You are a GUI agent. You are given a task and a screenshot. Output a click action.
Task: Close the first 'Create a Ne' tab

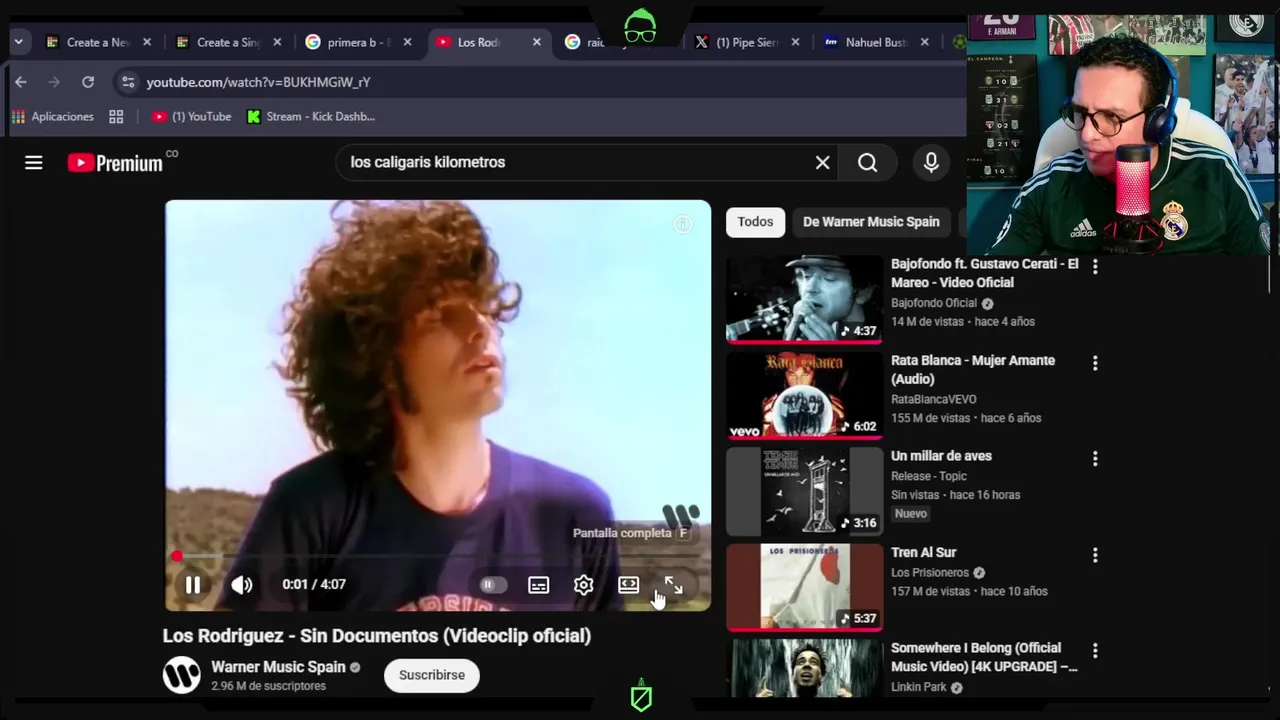147,42
